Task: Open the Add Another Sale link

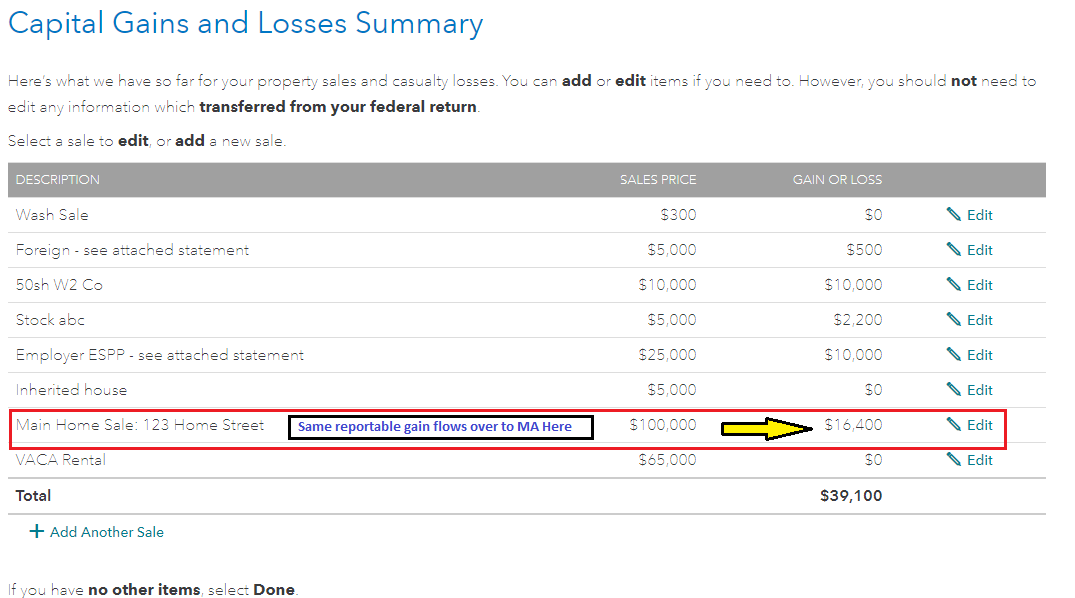Action: [x=106, y=532]
